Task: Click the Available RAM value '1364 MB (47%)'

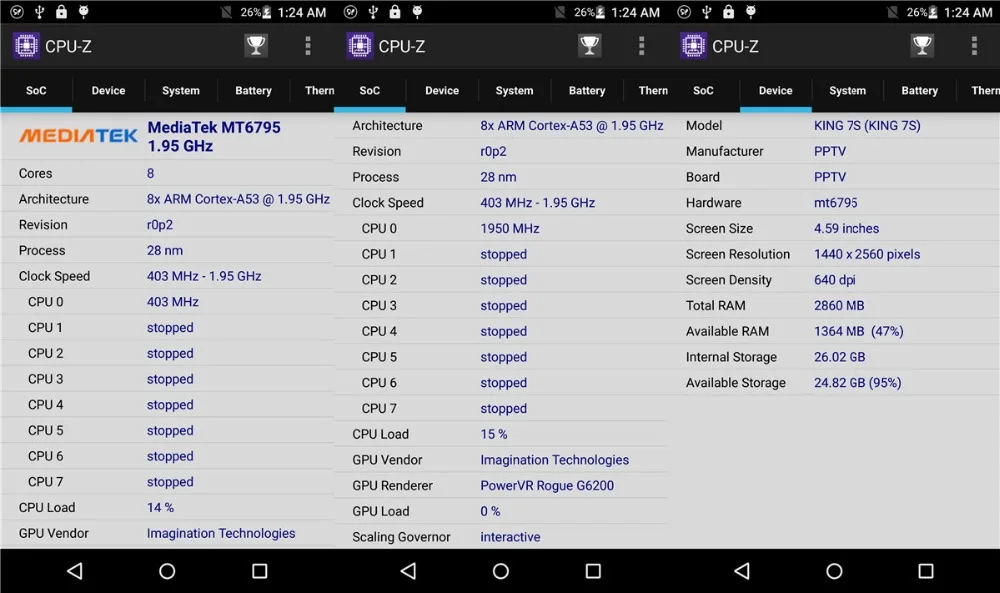Action: coord(858,331)
